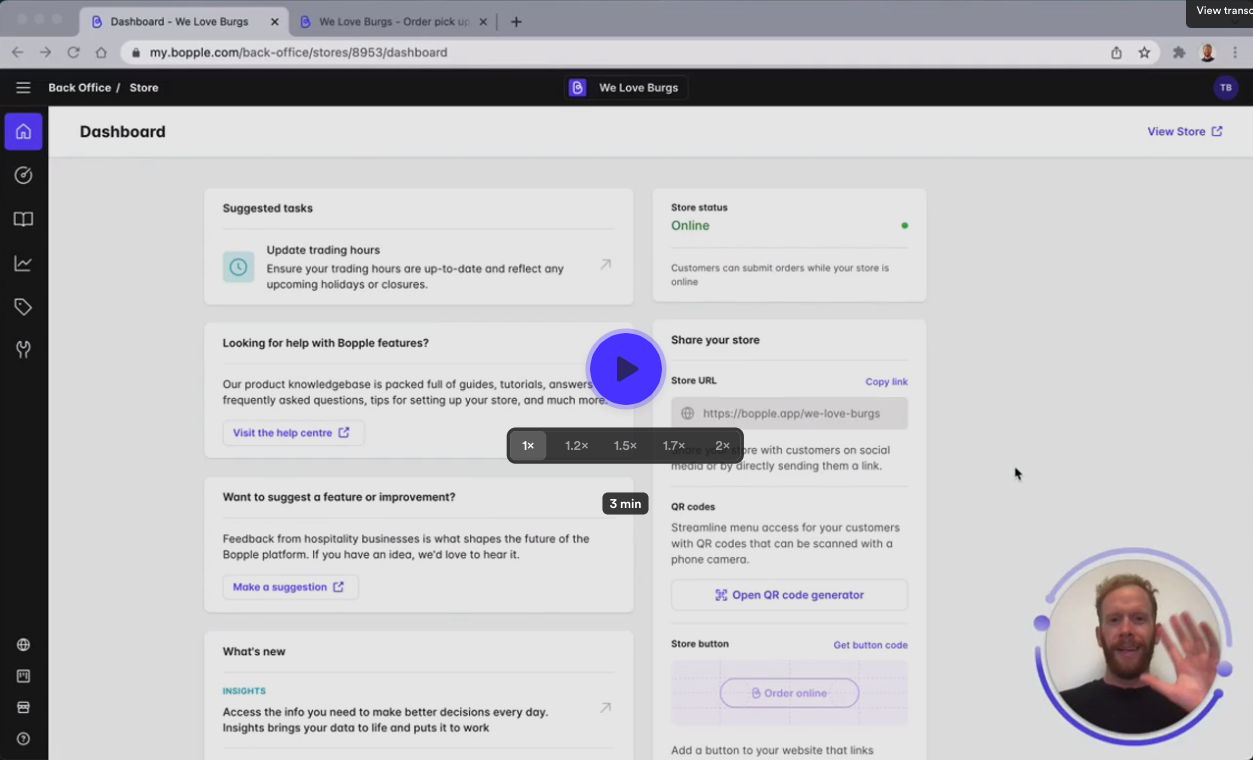Open the browser three-dot menu
This screenshot has width=1253, height=760.
[1236, 52]
